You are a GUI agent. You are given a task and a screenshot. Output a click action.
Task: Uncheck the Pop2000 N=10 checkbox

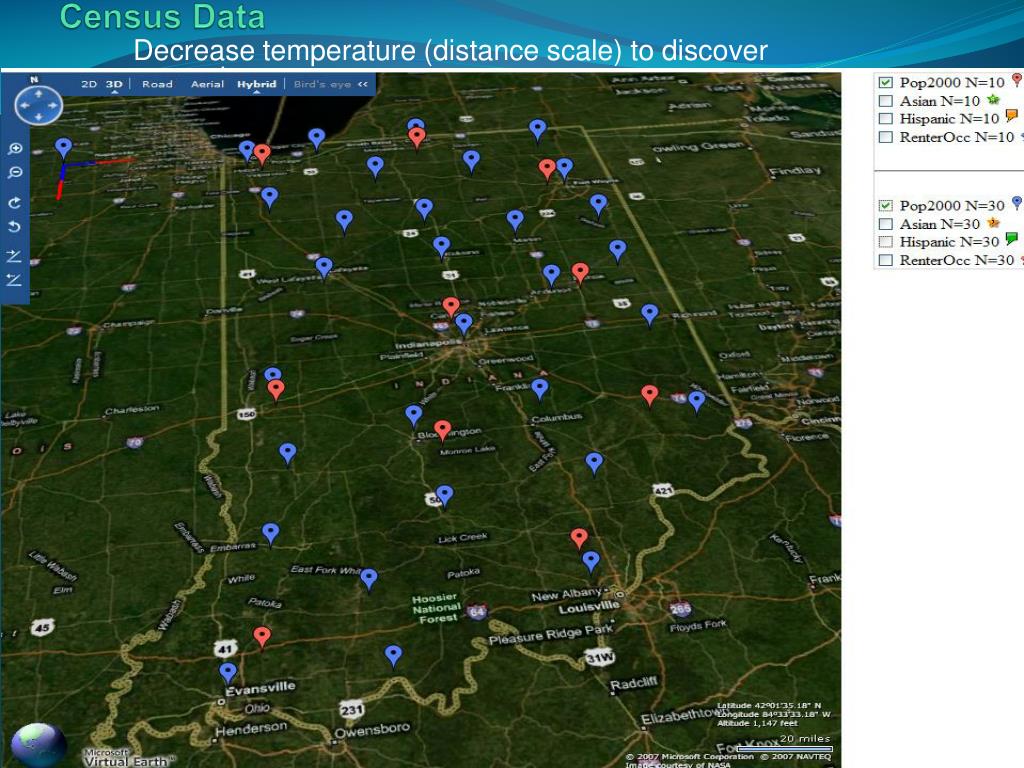coord(885,83)
